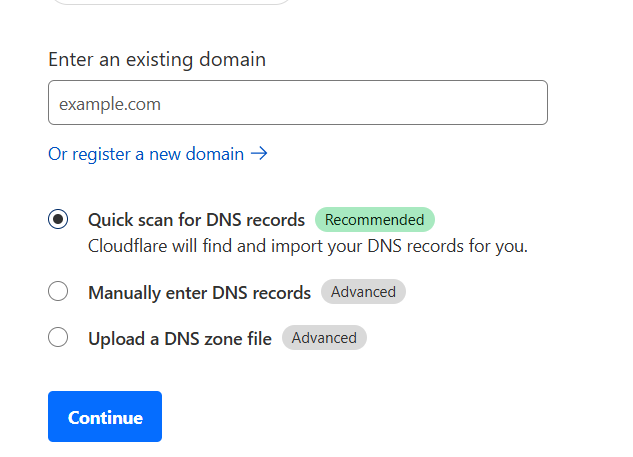The image size is (633, 457).
Task: Click the 'DNS zone file' words in third option
Action: tap(218, 339)
